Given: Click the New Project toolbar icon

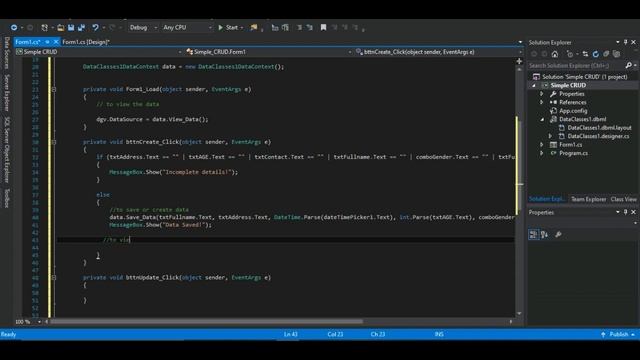Looking at the screenshot, I should 44,27.
